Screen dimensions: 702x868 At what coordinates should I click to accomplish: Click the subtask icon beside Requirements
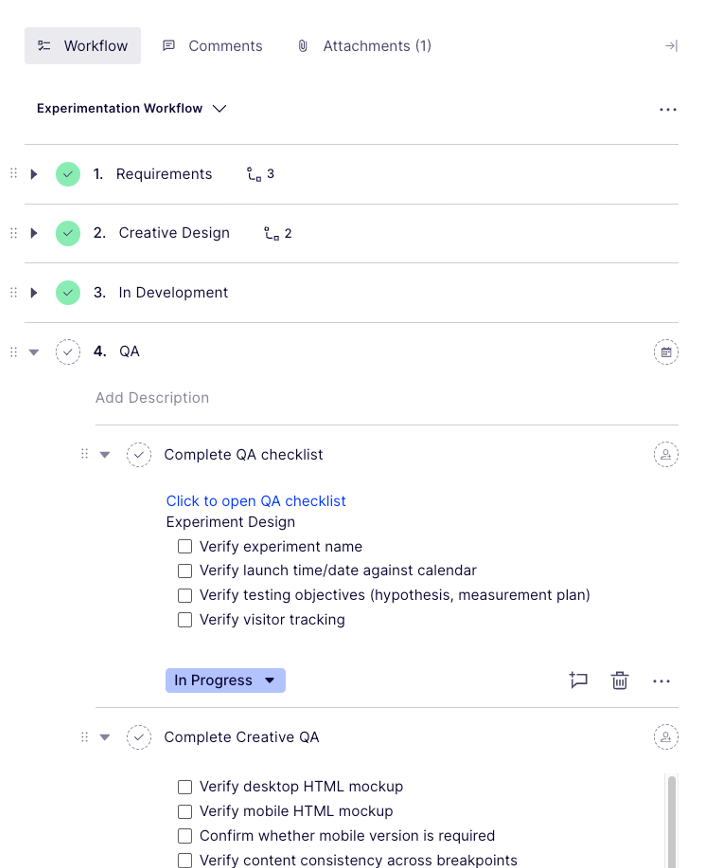[254, 174]
